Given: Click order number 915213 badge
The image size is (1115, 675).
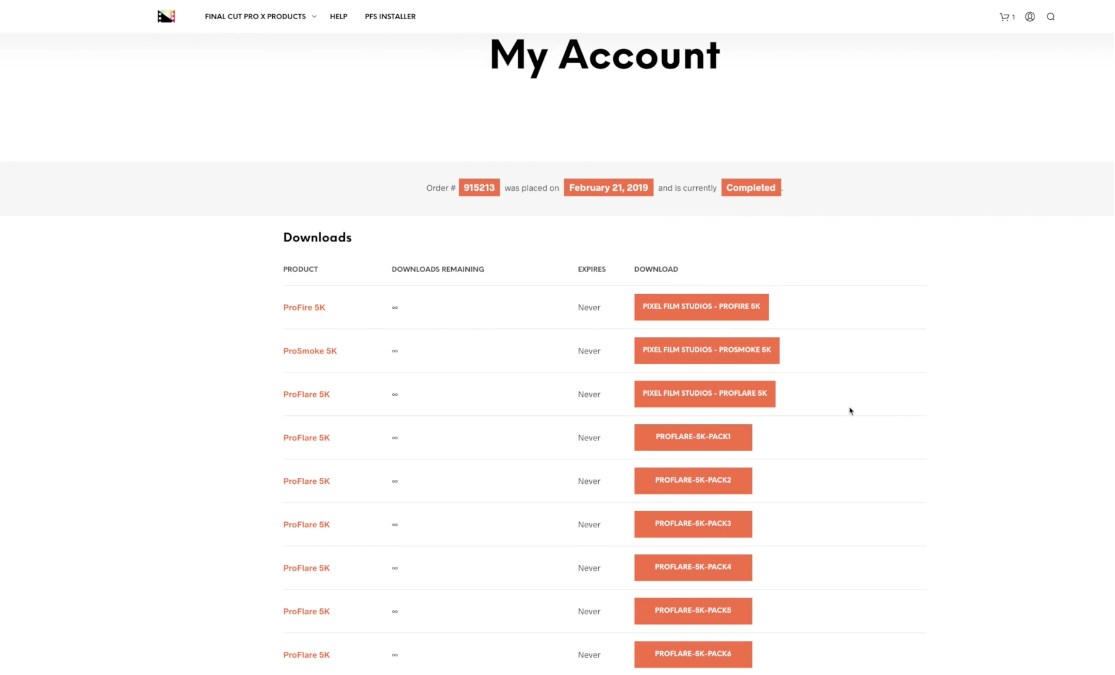Looking at the screenshot, I should [479, 188].
